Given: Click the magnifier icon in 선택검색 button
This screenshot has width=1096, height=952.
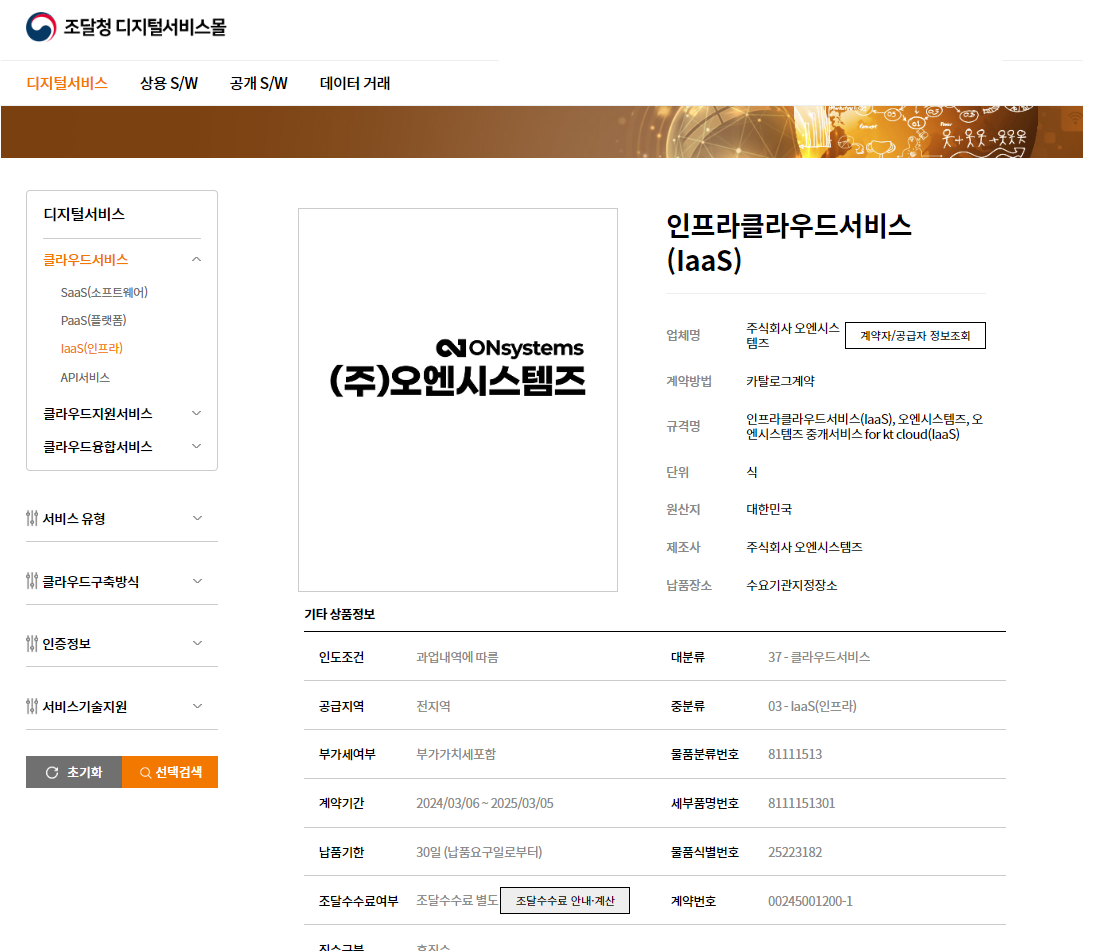Looking at the screenshot, I should coord(145,772).
